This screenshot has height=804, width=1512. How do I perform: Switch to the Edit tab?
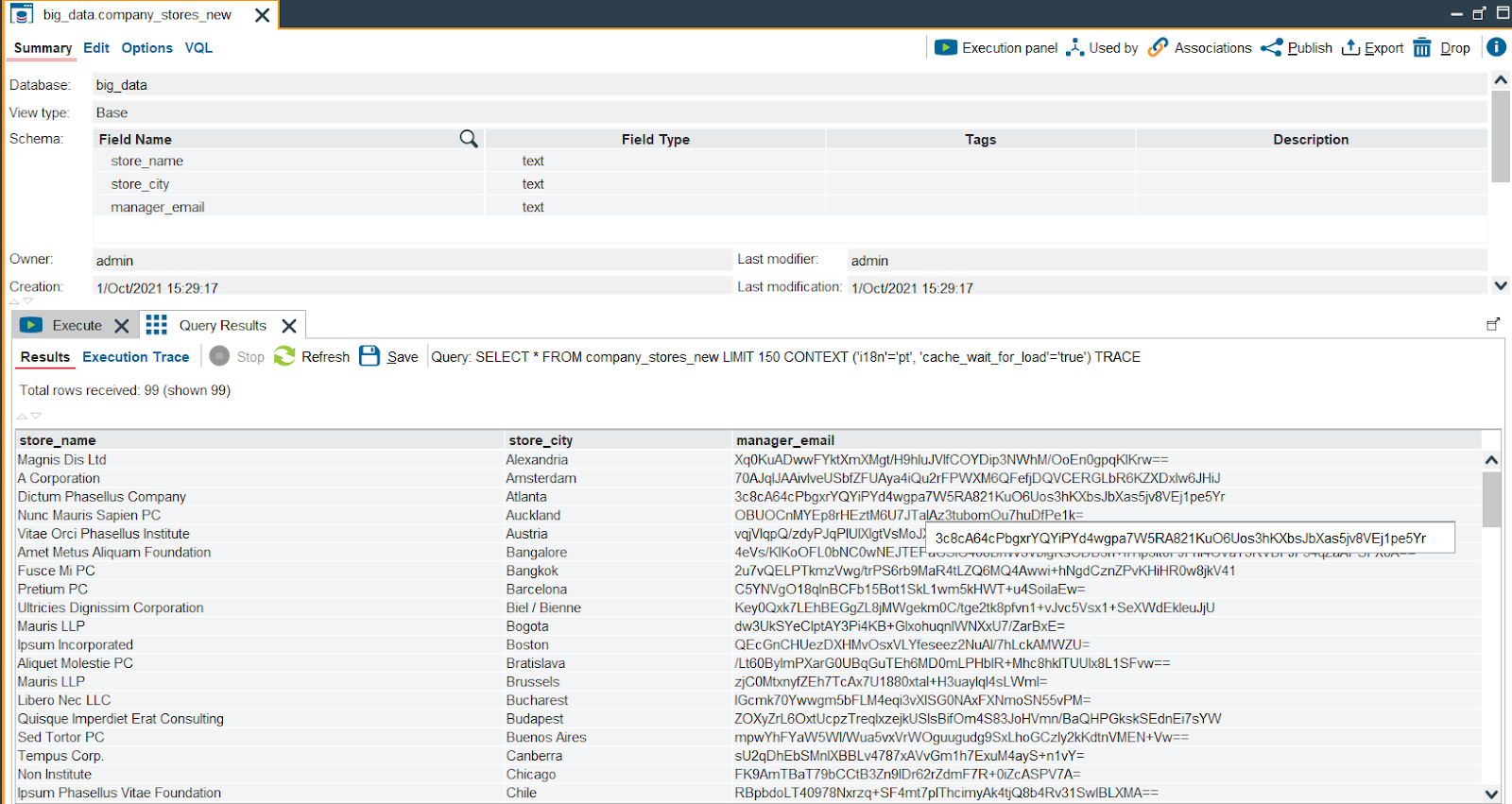pos(96,48)
